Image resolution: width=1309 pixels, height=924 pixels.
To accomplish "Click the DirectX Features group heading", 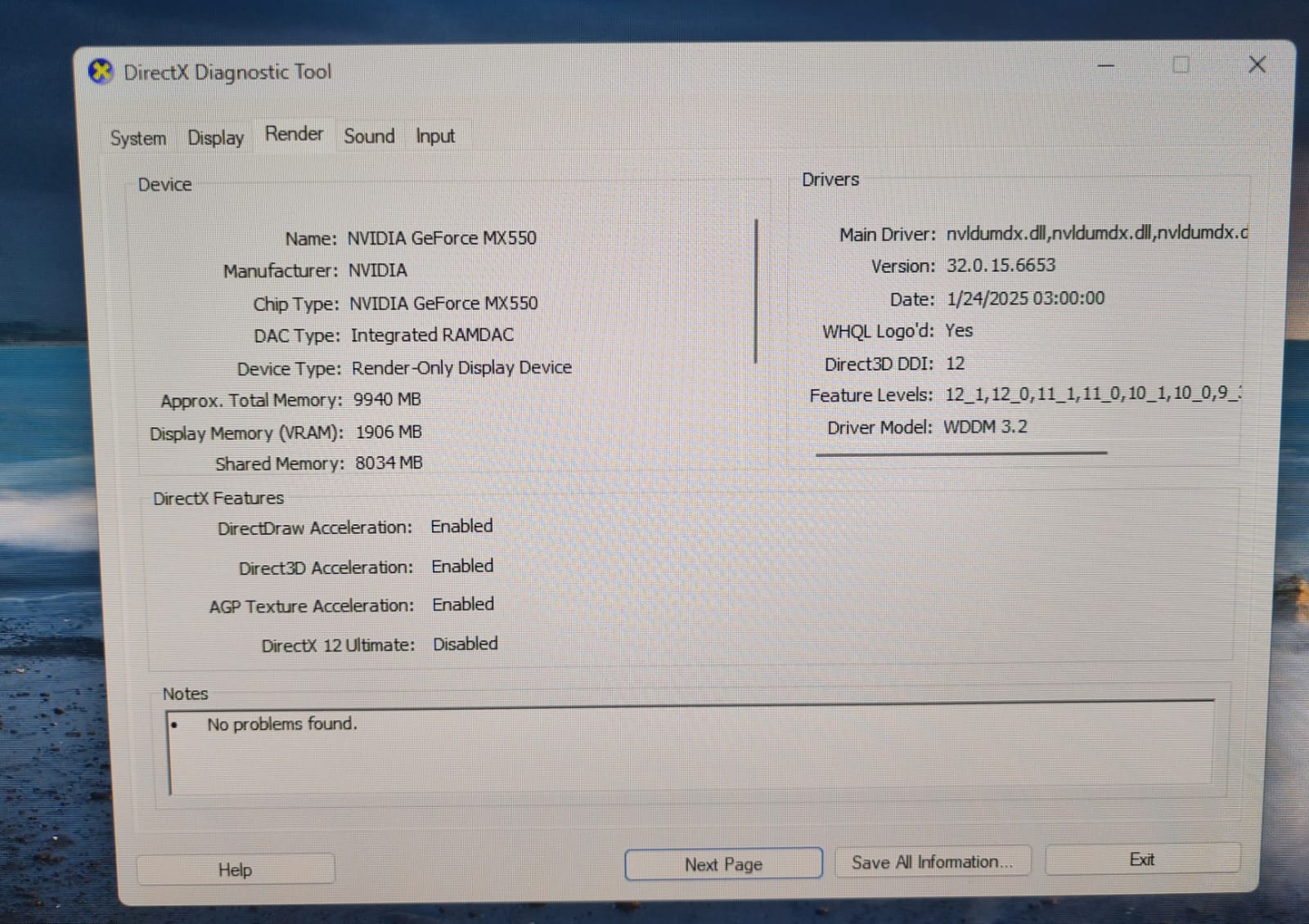I will [x=218, y=498].
